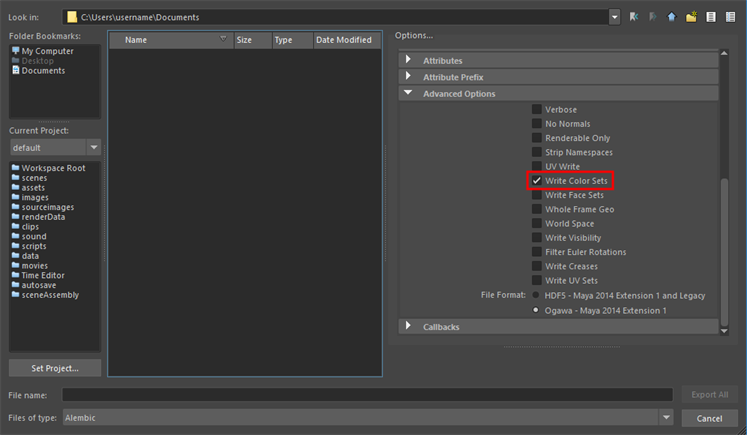Enable Write Face Sets checkbox
The width and height of the screenshot is (747, 435).
(536, 195)
